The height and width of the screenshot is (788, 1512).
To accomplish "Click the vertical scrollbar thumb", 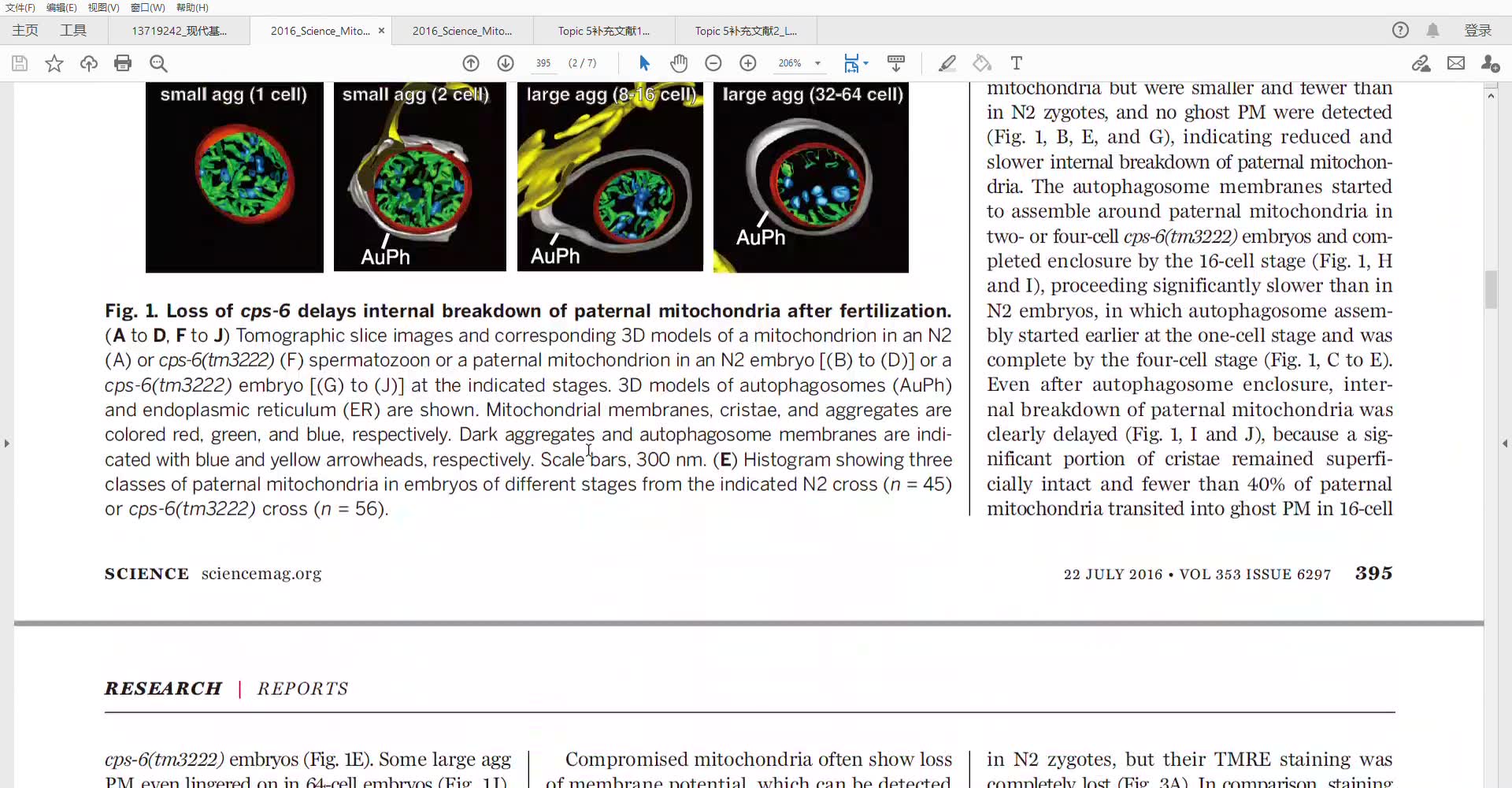I will [1491, 289].
